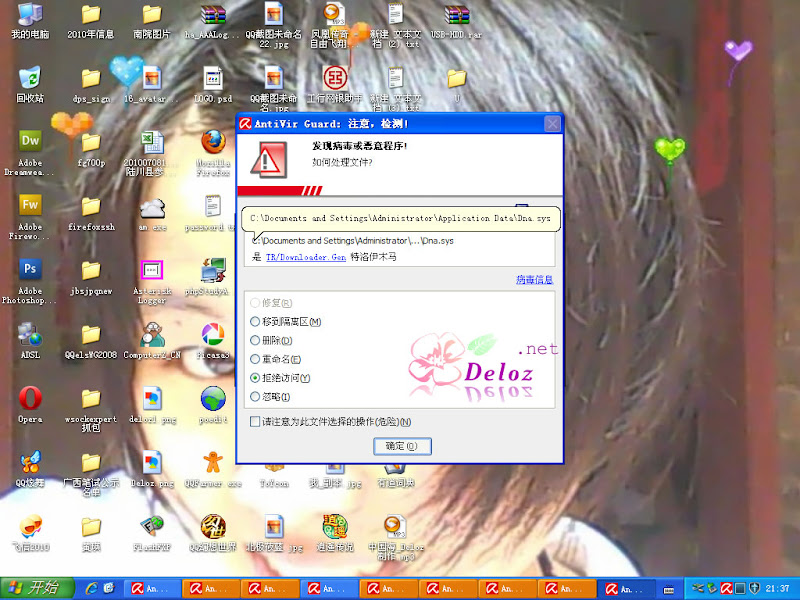
Task: Open the TR/Downloader.Gen link
Action: (x=306, y=257)
